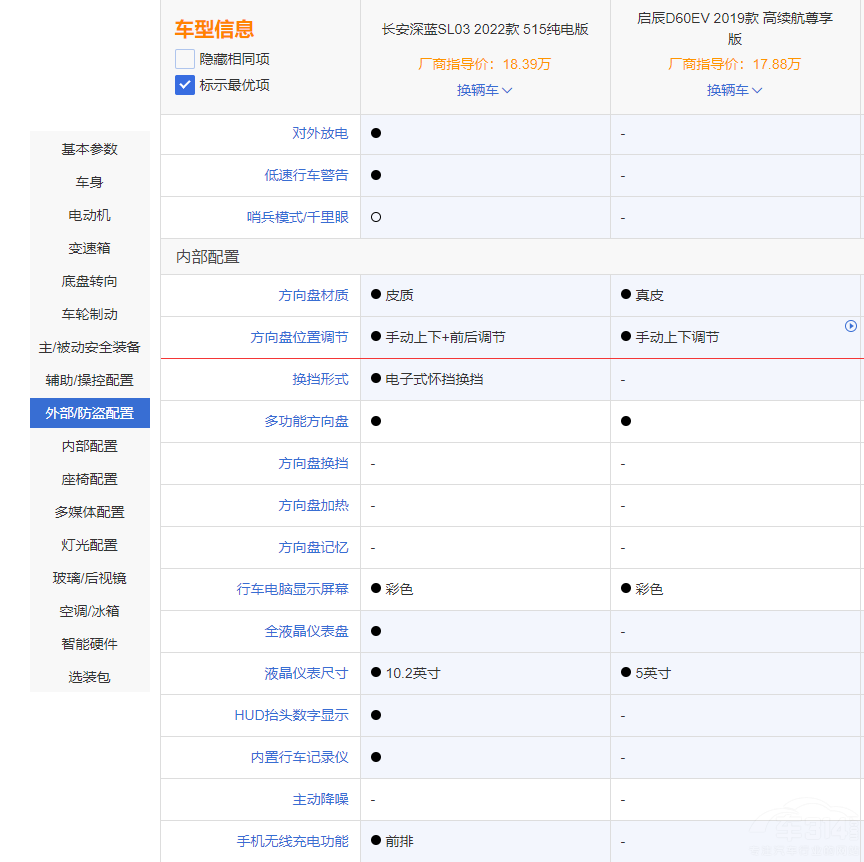Open the 灯光配置 section

tap(89, 545)
